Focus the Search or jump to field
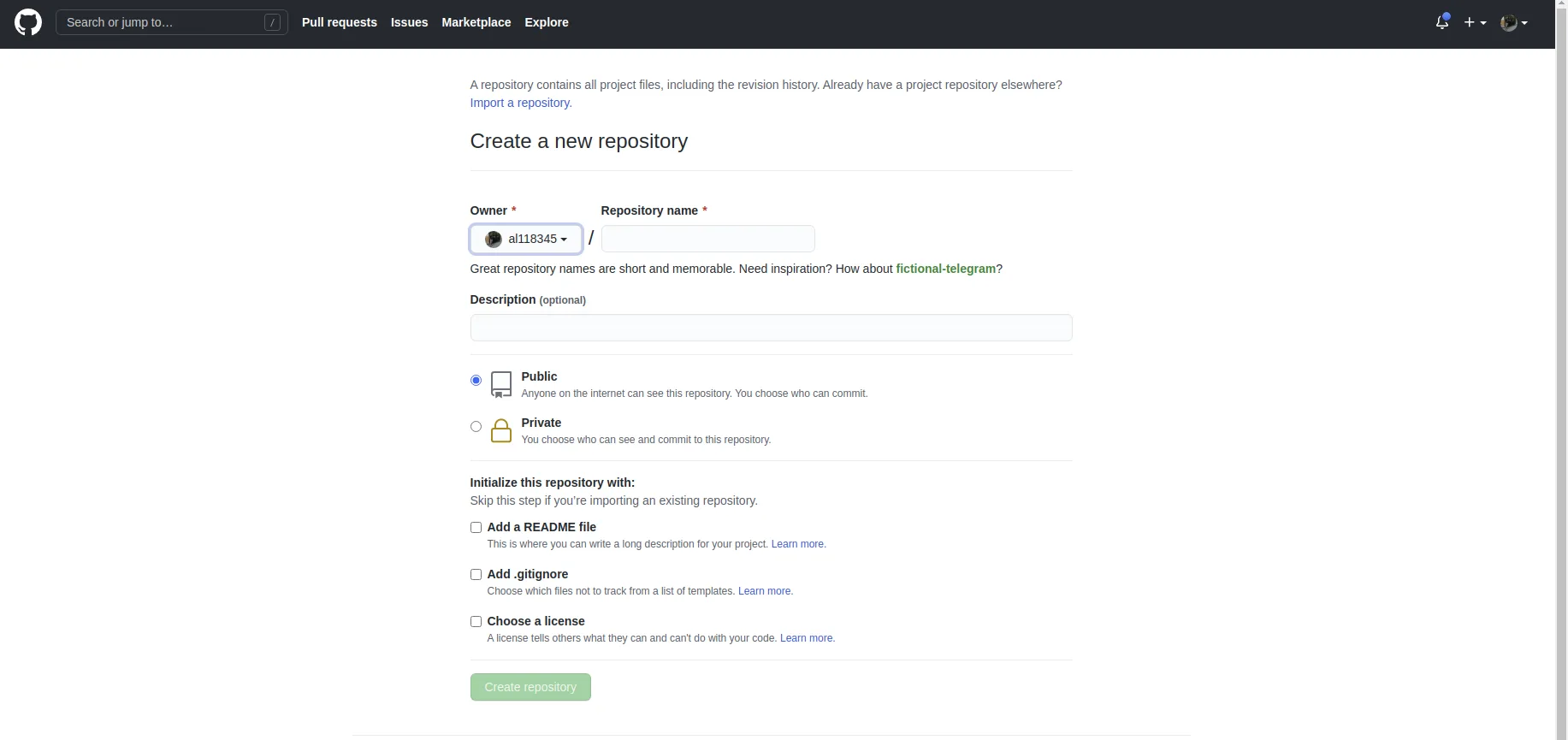Image resolution: width=1568 pixels, height=740 pixels. click(x=171, y=22)
